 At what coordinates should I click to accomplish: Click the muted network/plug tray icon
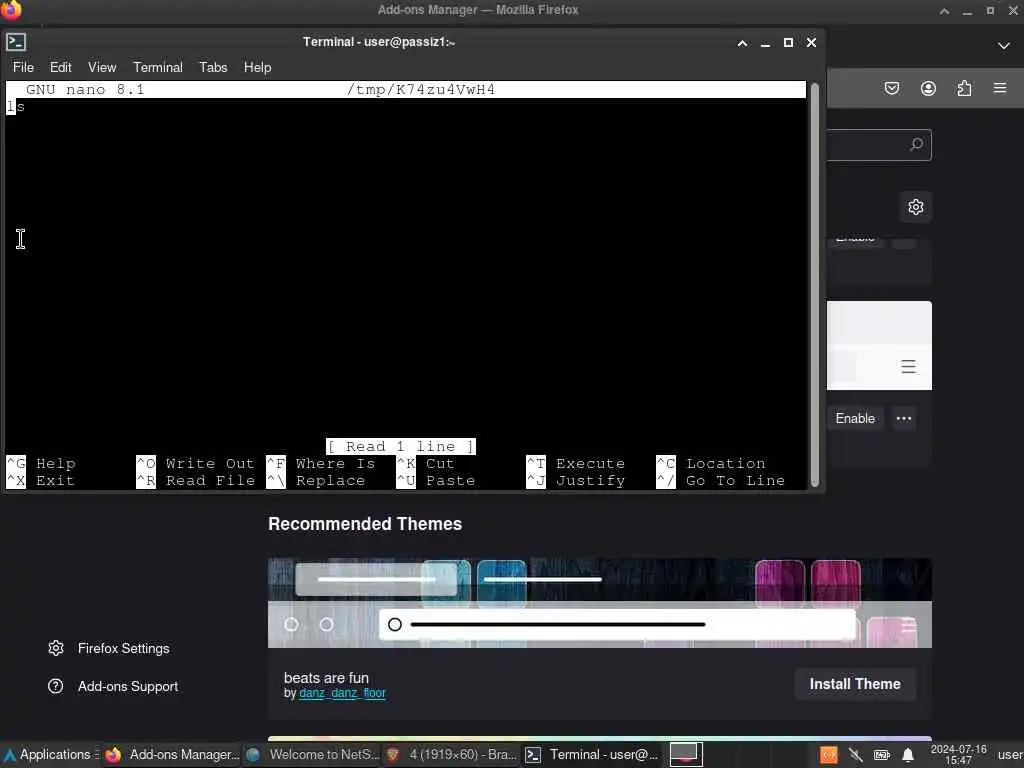tap(856, 755)
